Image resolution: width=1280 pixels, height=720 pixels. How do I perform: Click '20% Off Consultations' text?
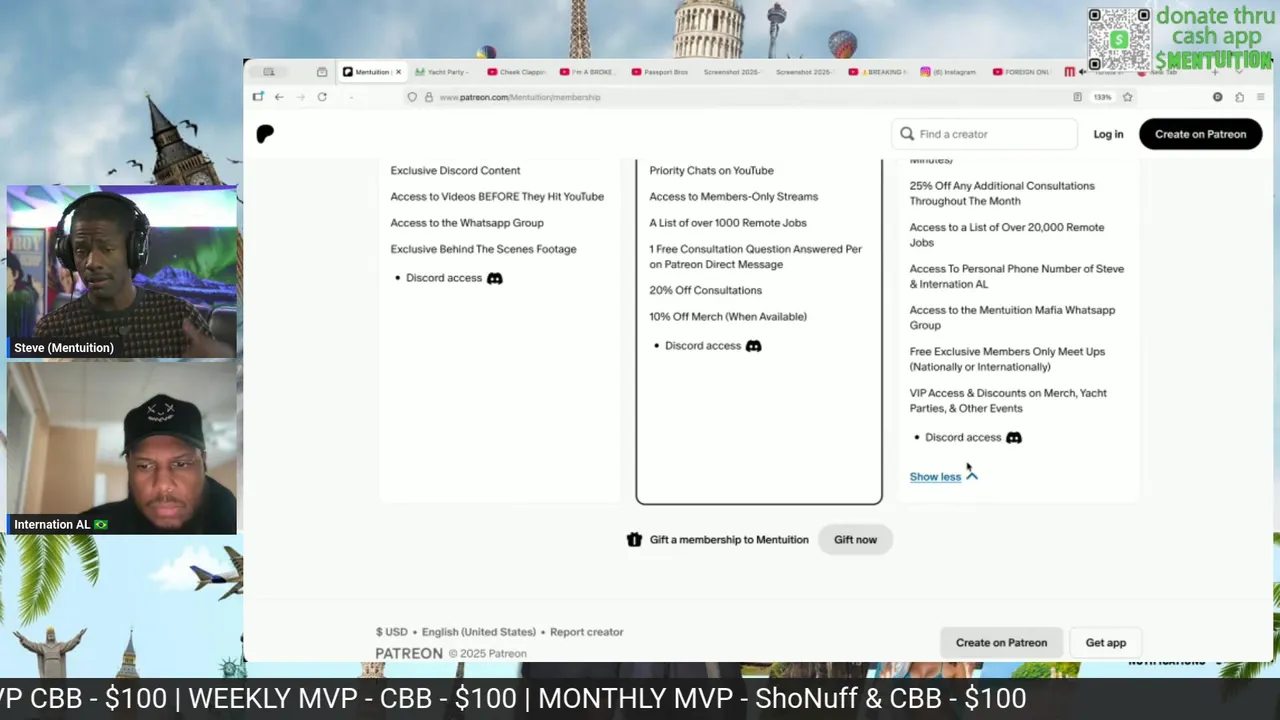705,290
